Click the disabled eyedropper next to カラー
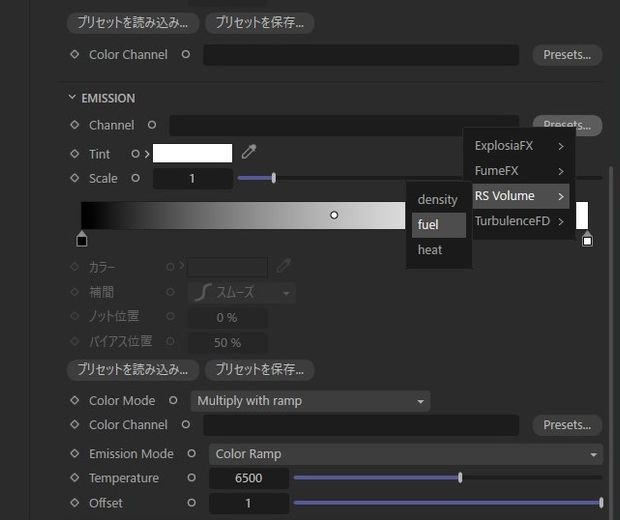This screenshot has width=620, height=520. [284, 266]
